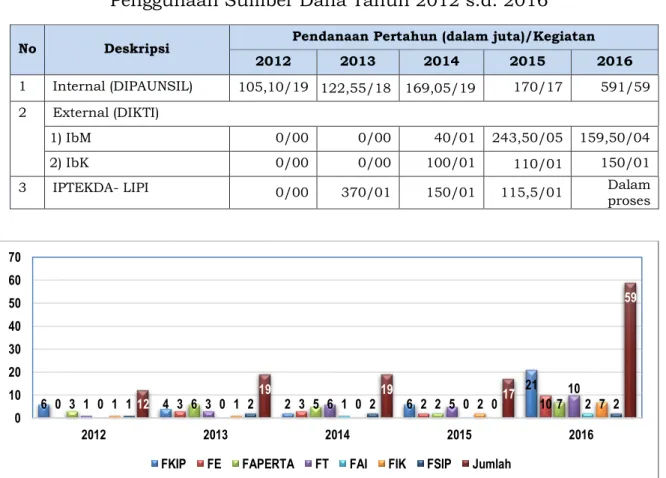This screenshot has height=478, width=666.
Task: Click the y-axis label 70
Action: point(14,257)
